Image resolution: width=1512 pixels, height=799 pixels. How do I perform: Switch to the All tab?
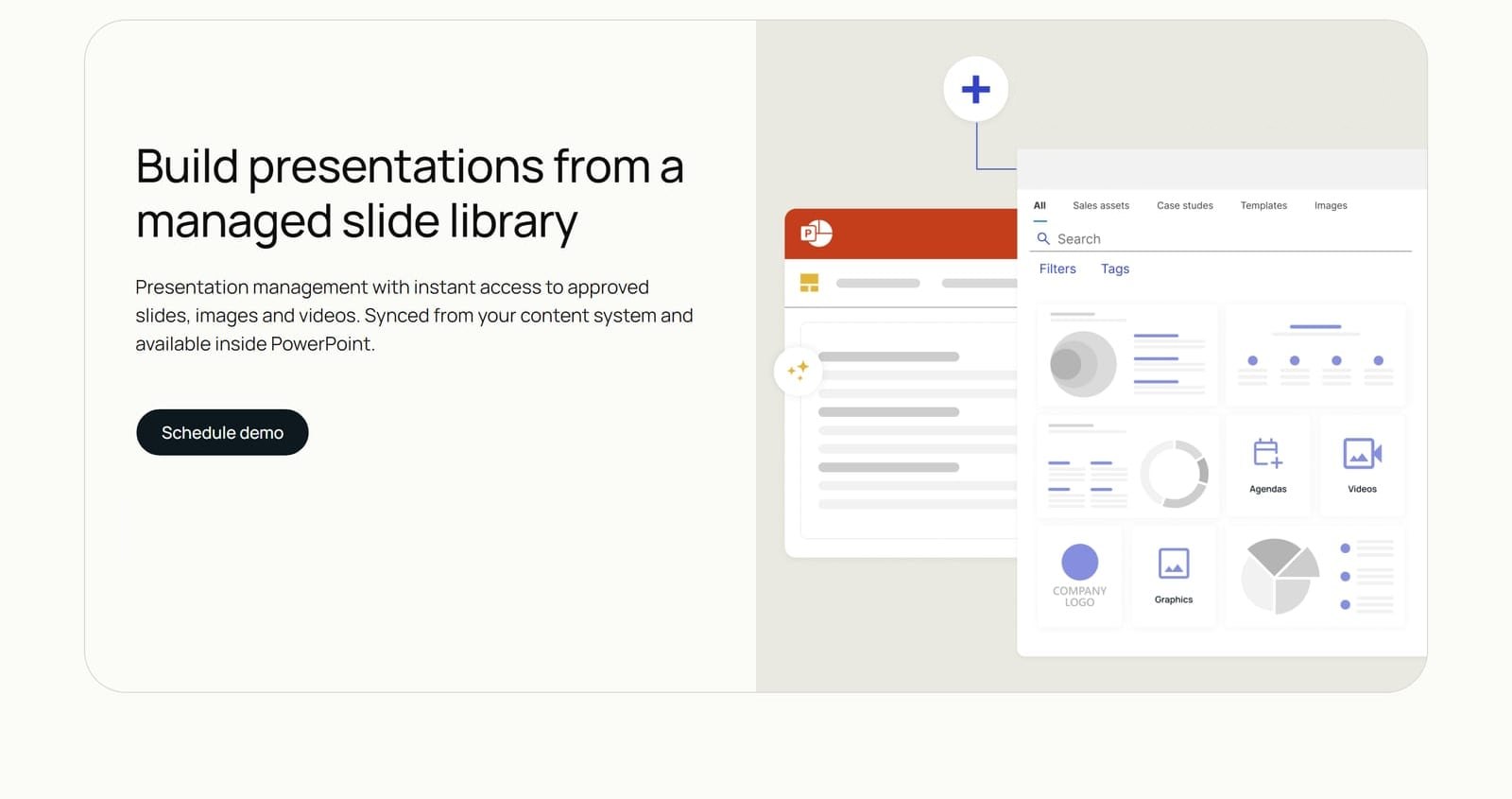[1039, 206]
